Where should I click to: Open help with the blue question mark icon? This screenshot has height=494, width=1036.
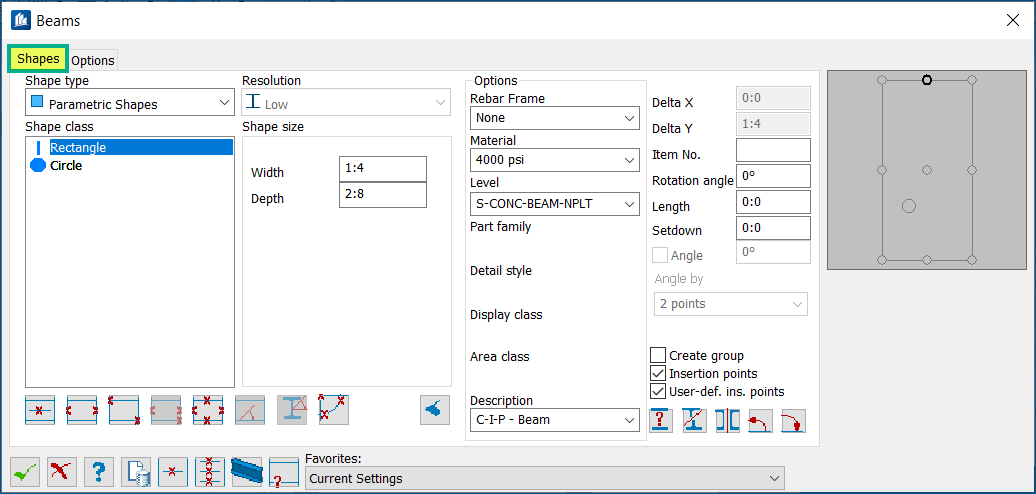(97, 471)
